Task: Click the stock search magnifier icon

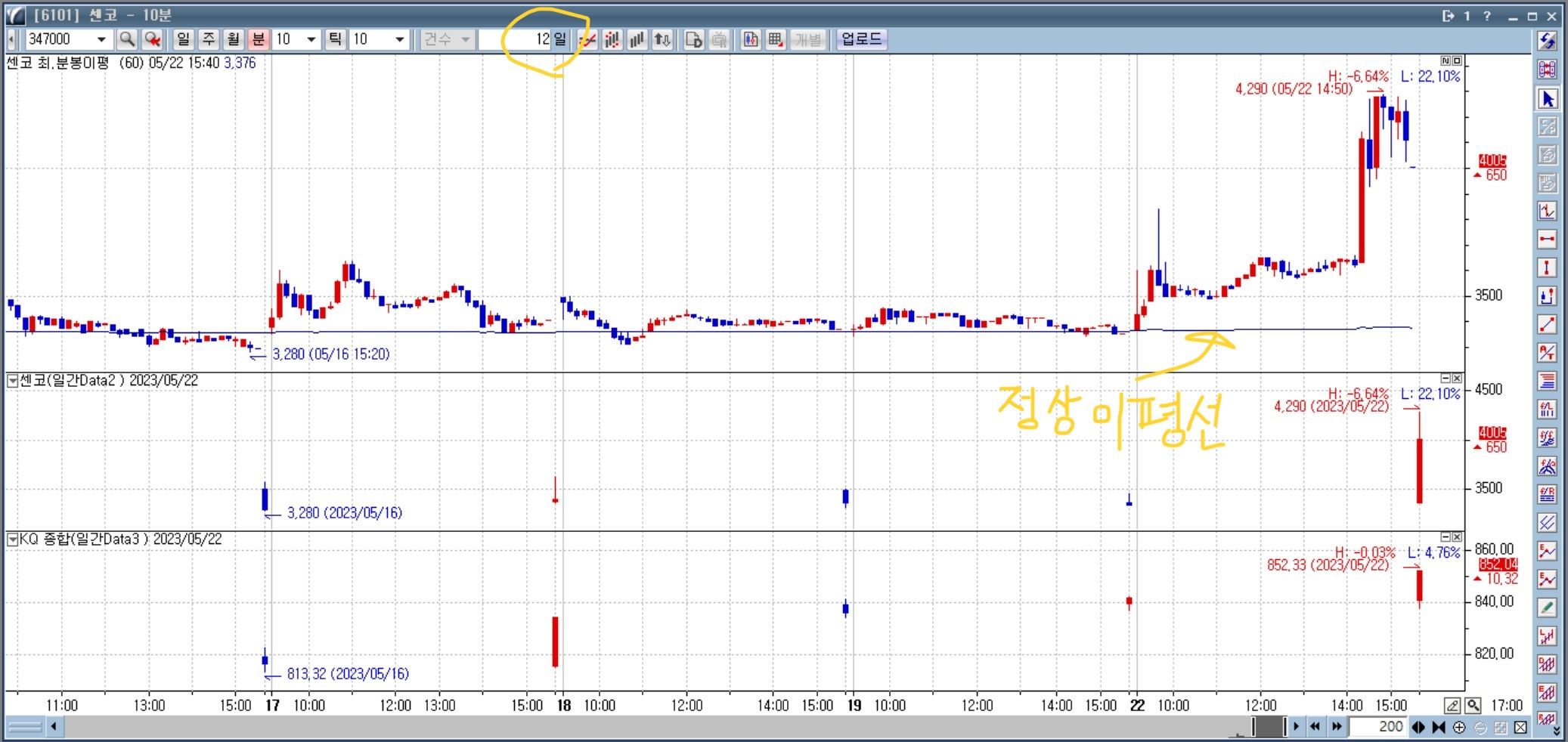Action: (127, 39)
